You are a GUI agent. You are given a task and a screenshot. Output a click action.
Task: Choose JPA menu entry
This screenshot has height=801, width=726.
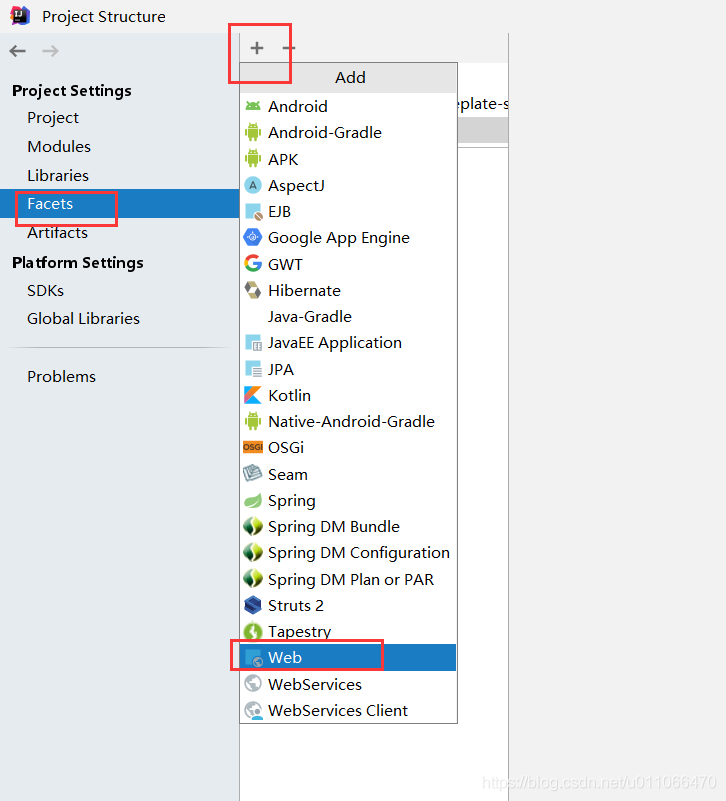coord(348,369)
